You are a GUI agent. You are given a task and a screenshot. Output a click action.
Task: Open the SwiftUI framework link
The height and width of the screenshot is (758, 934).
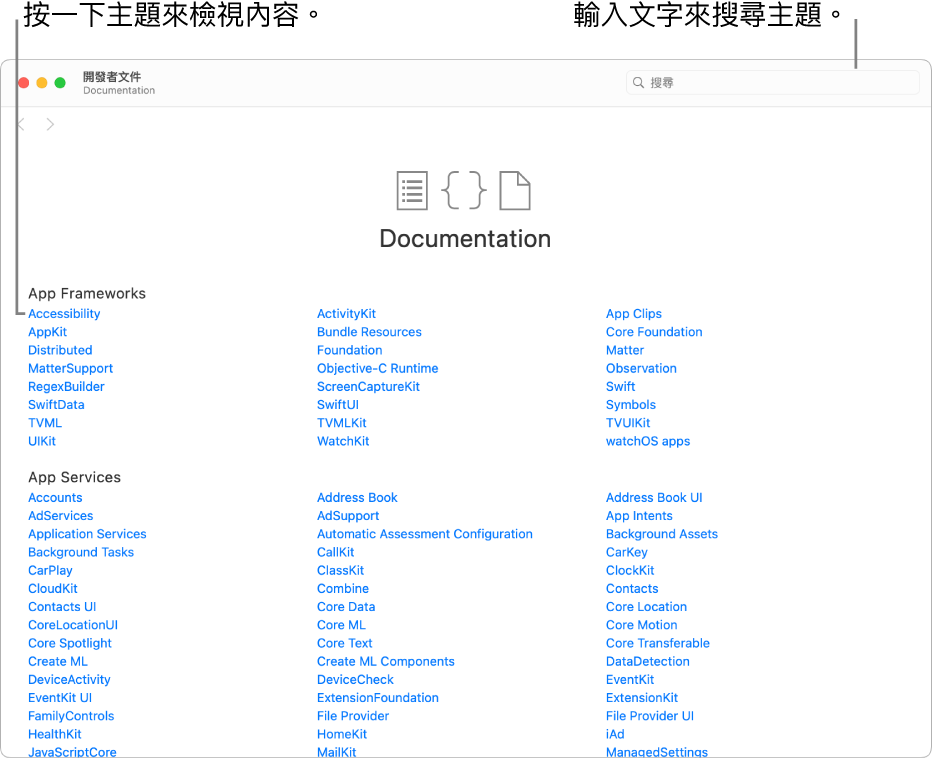[338, 405]
